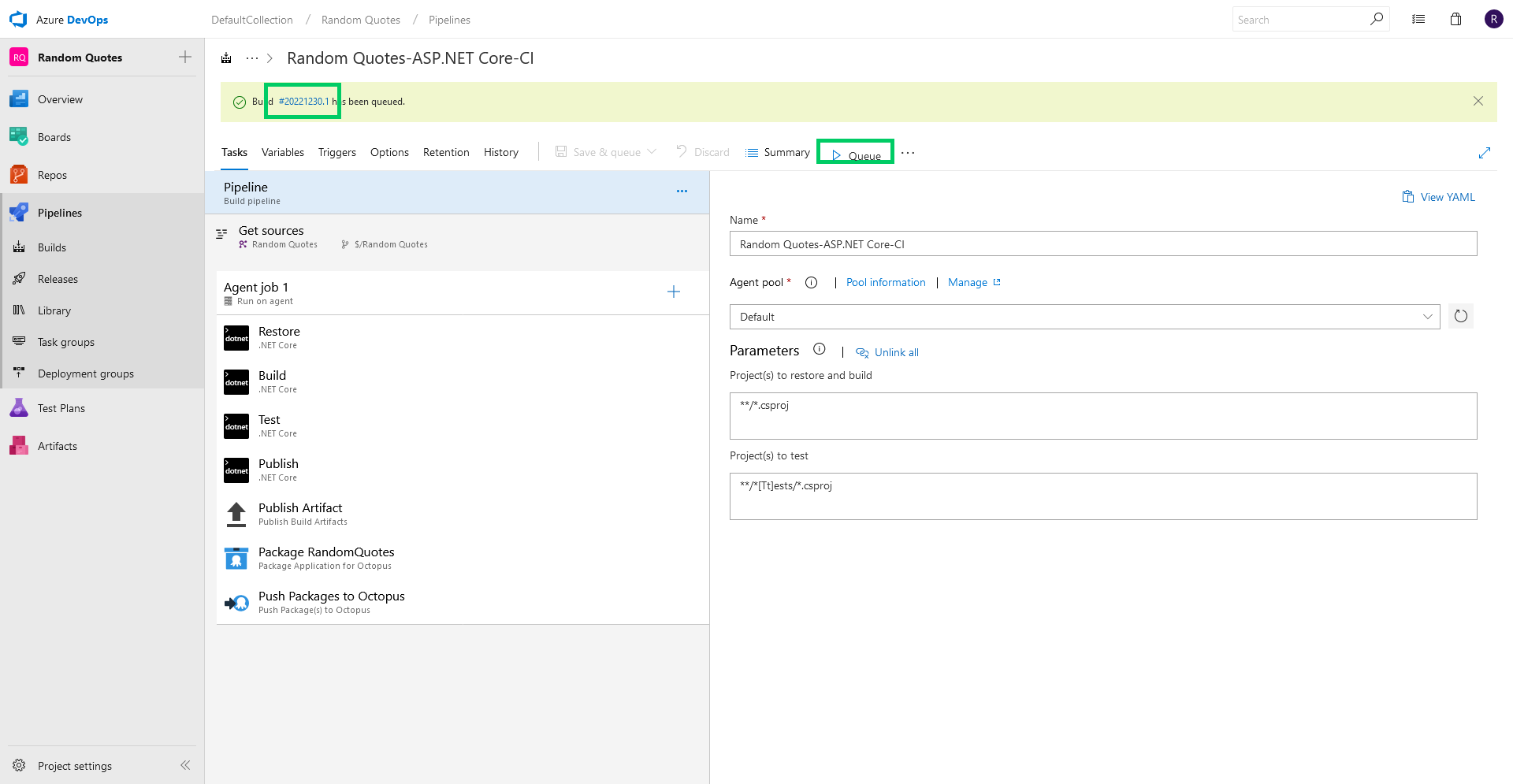Open build #20221230.1 link
Screen dimensions: 1513x784
click(x=304, y=102)
